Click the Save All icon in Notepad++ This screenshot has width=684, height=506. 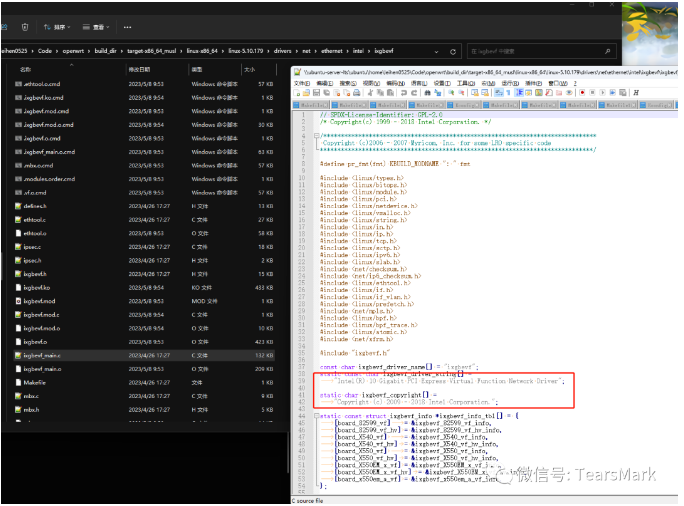(326, 92)
